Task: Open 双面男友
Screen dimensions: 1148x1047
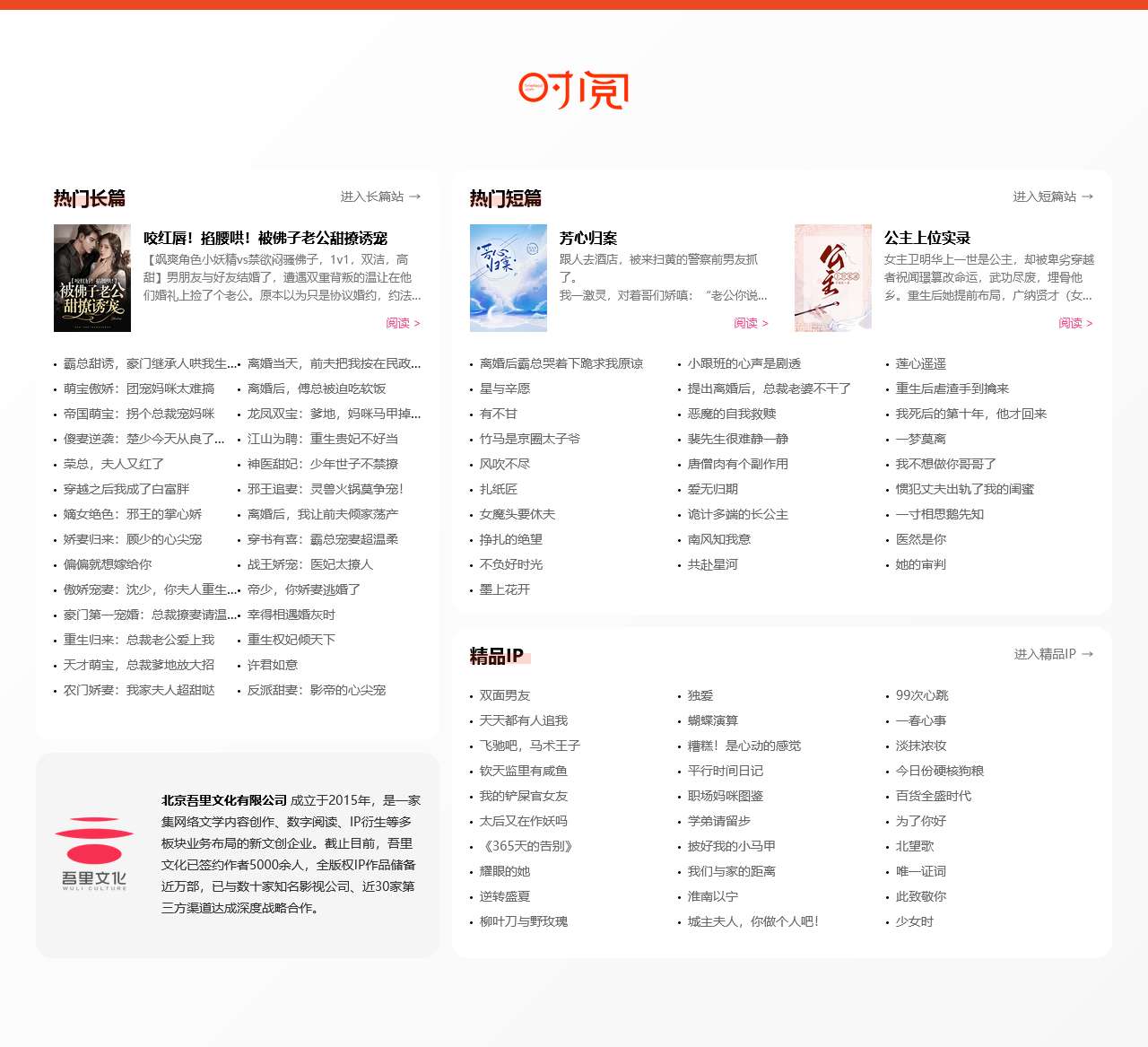Action: (505, 695)
